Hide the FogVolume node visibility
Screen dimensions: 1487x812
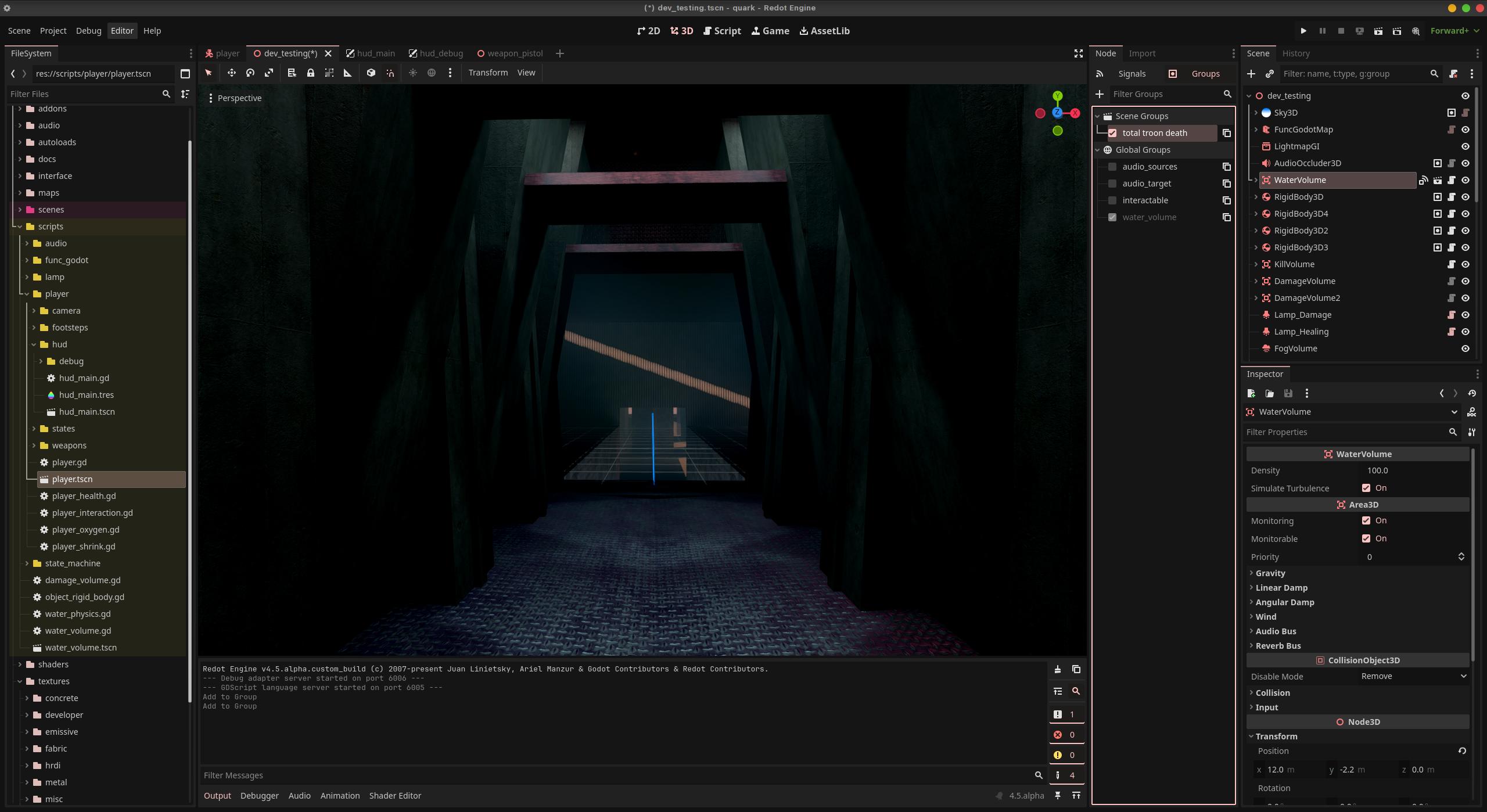click(x=1466, y=348)
